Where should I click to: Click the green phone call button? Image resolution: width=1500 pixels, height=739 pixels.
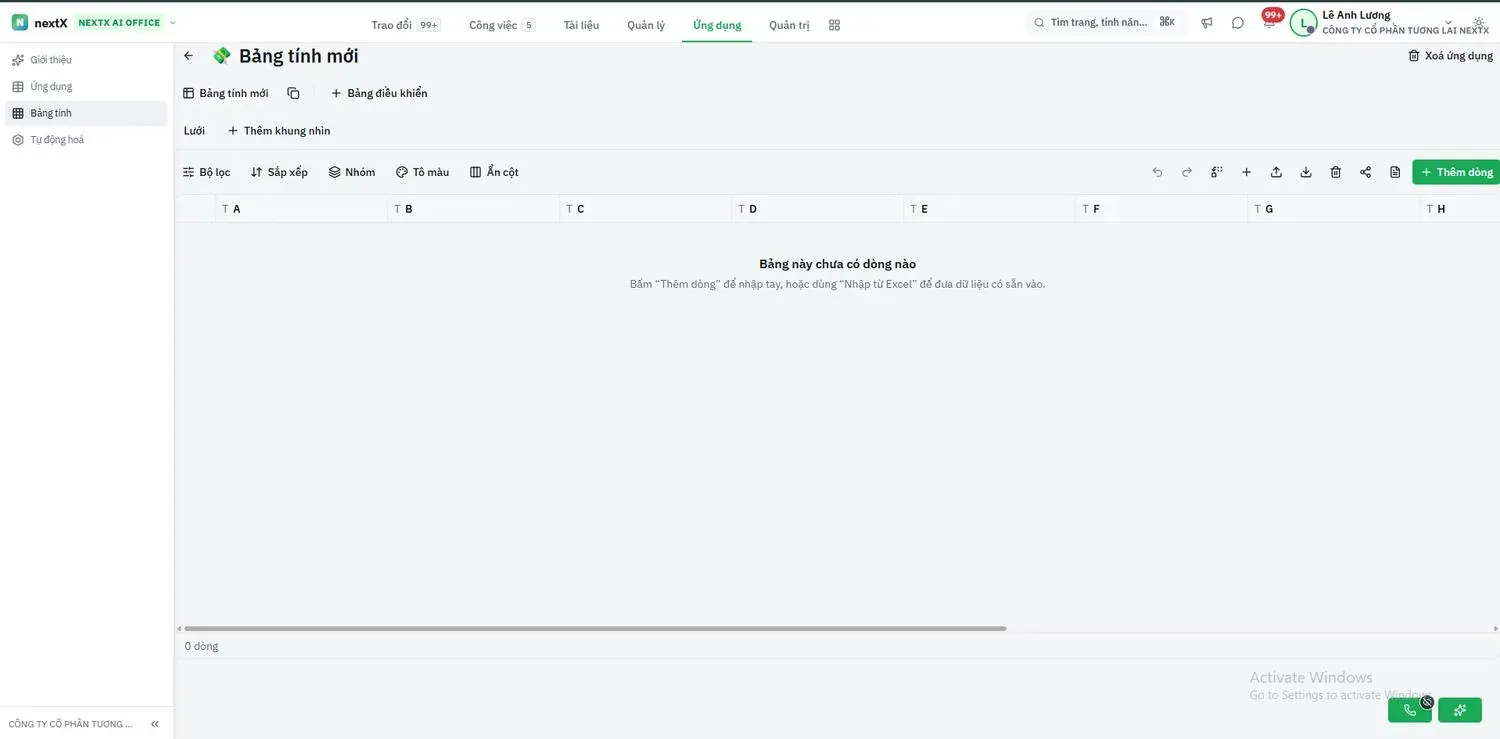point(1410,710)
